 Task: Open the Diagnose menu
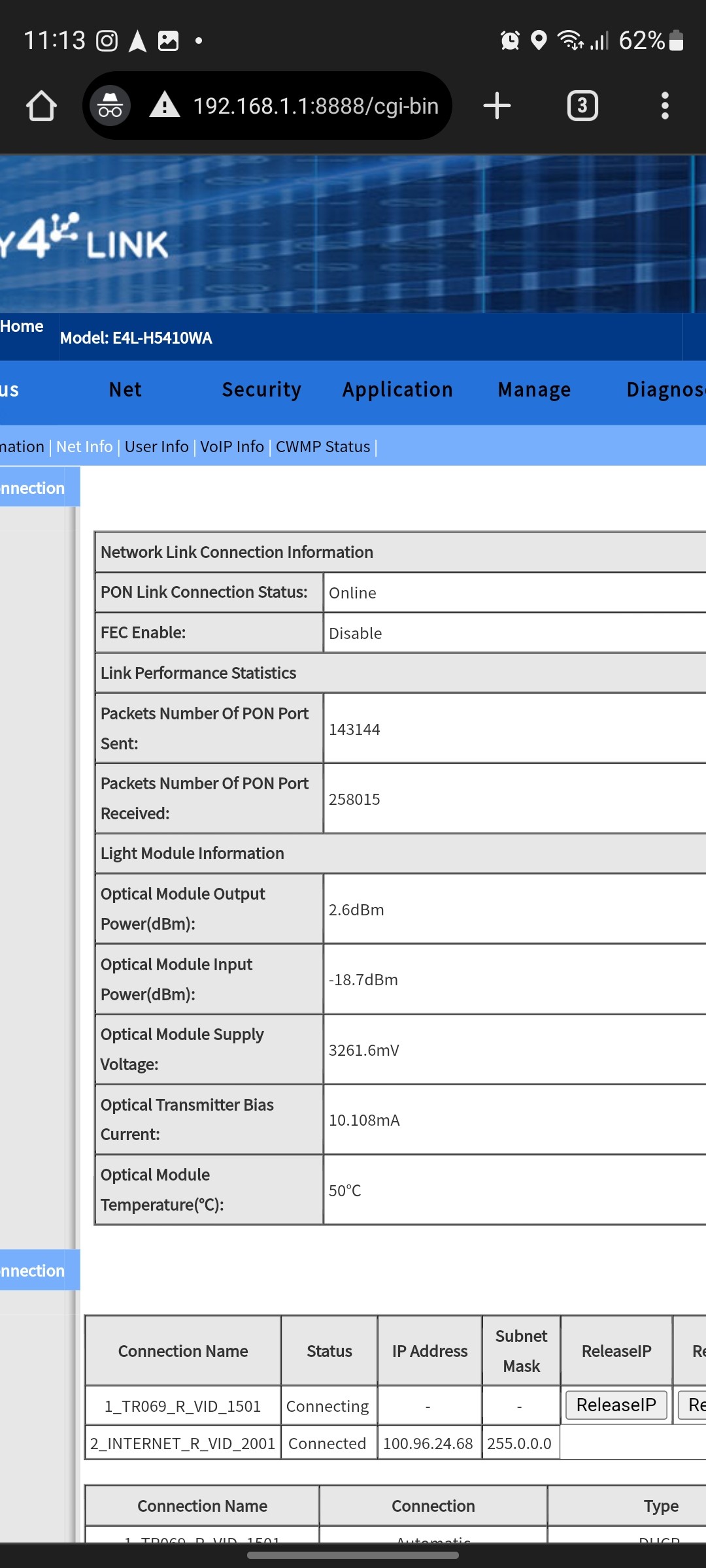point(665,390)
